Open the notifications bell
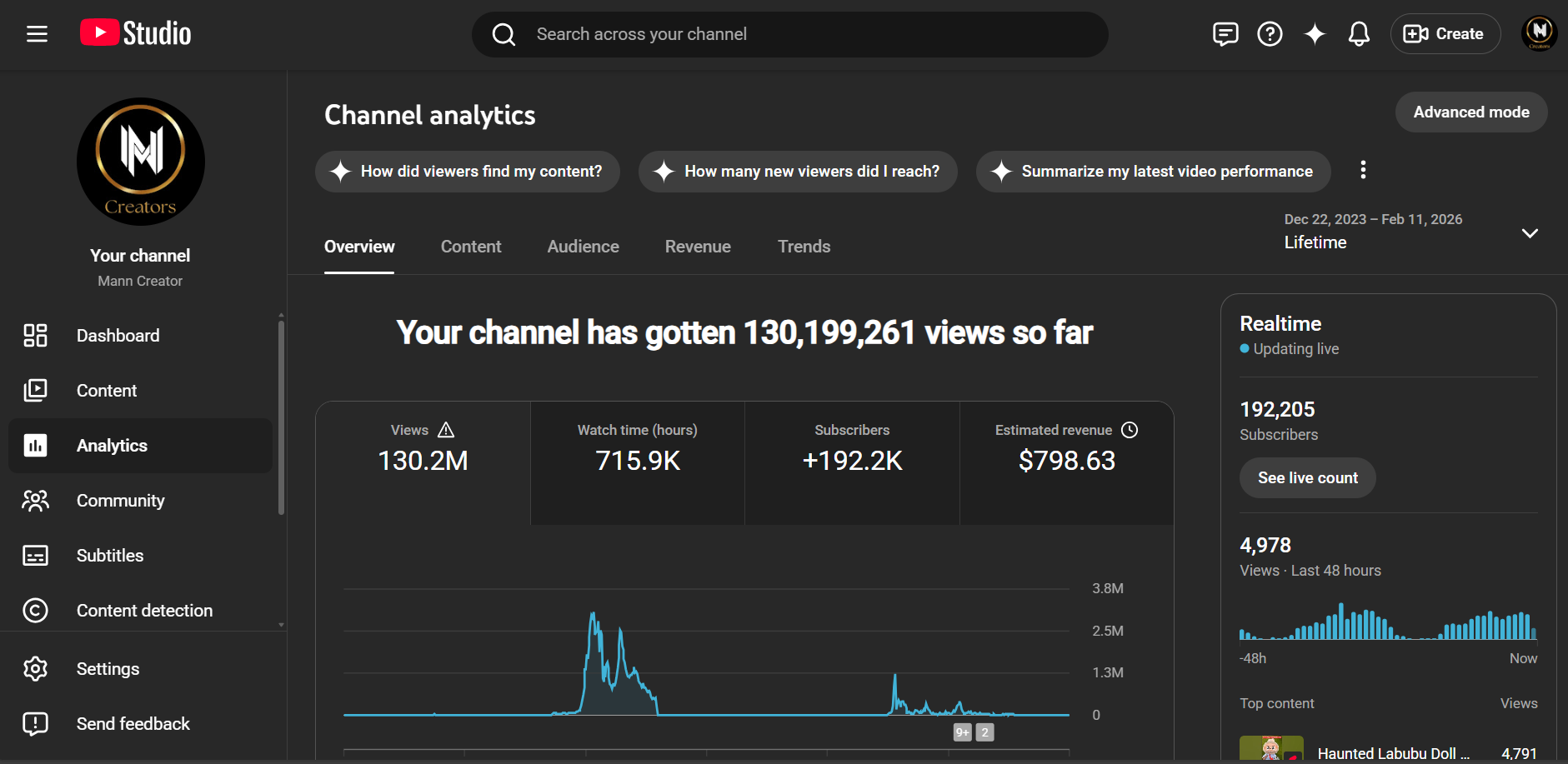Image resolution: width=1568 pixels, height=764 pixels. coord(1359,34)
